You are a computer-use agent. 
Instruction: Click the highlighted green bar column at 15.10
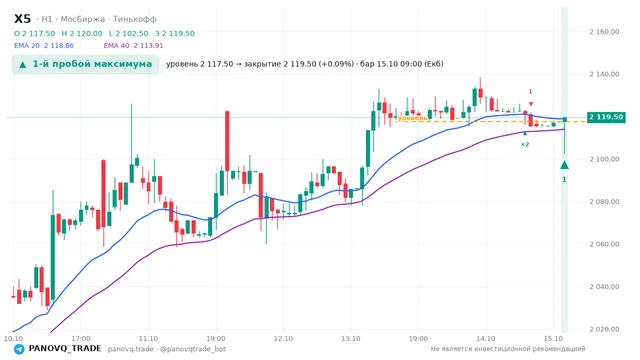click(x=564, y=169)
